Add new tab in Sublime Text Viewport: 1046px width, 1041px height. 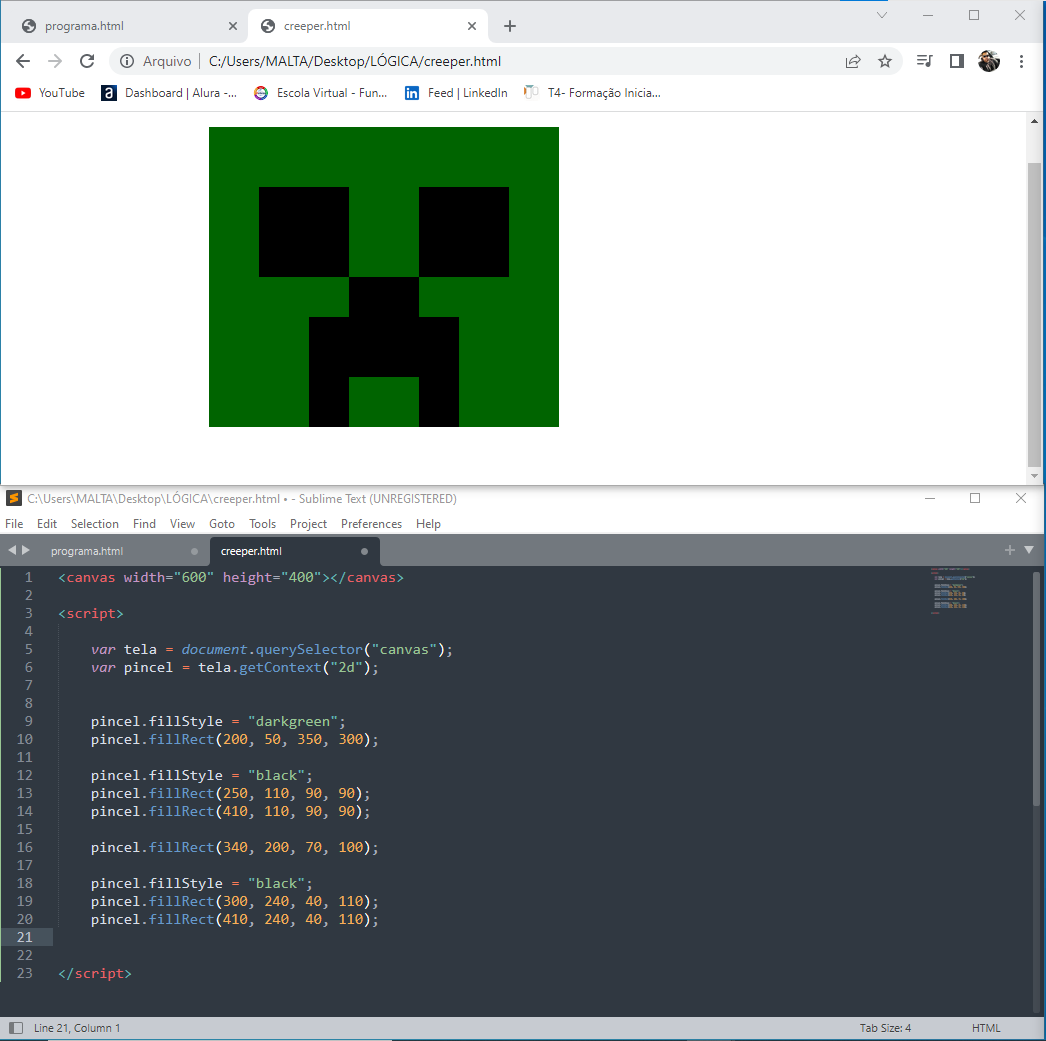[1009, 550]
